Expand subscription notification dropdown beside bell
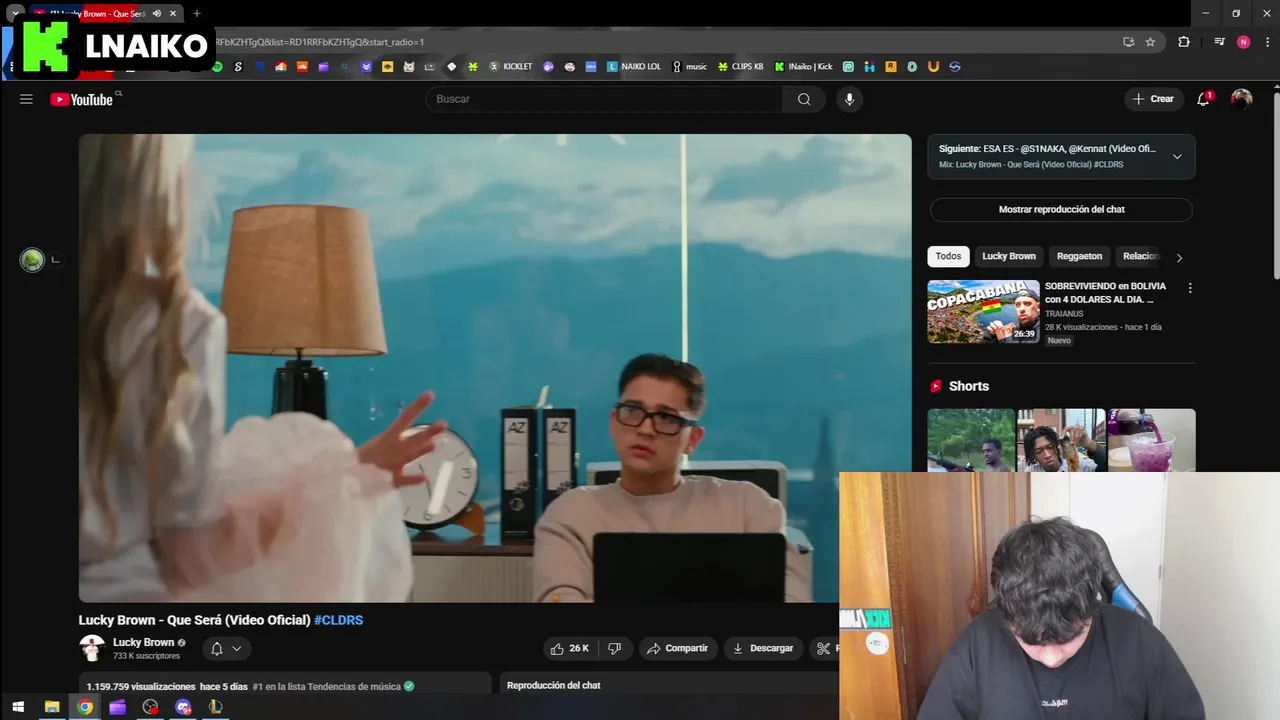The image size is (1280, 720). 237,649
